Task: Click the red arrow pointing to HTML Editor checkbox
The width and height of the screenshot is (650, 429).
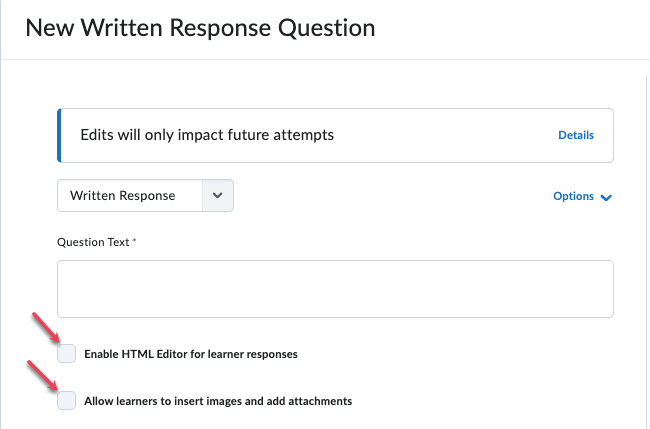Action: click(46, 327)
